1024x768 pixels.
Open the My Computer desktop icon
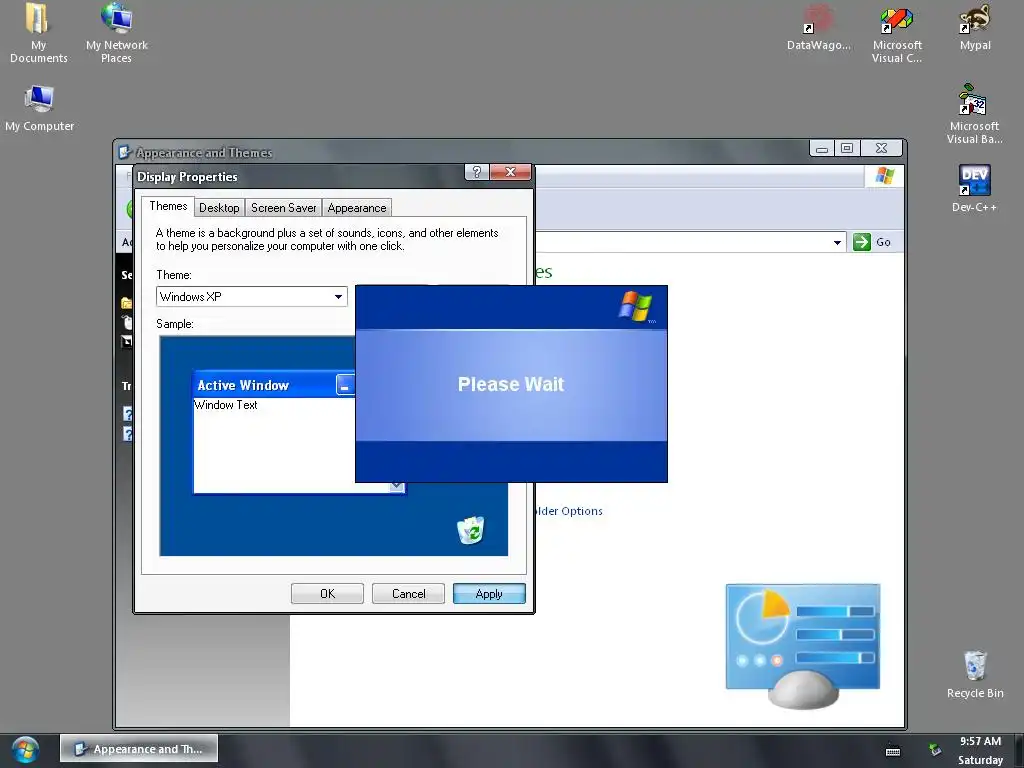tap(39, 108)
